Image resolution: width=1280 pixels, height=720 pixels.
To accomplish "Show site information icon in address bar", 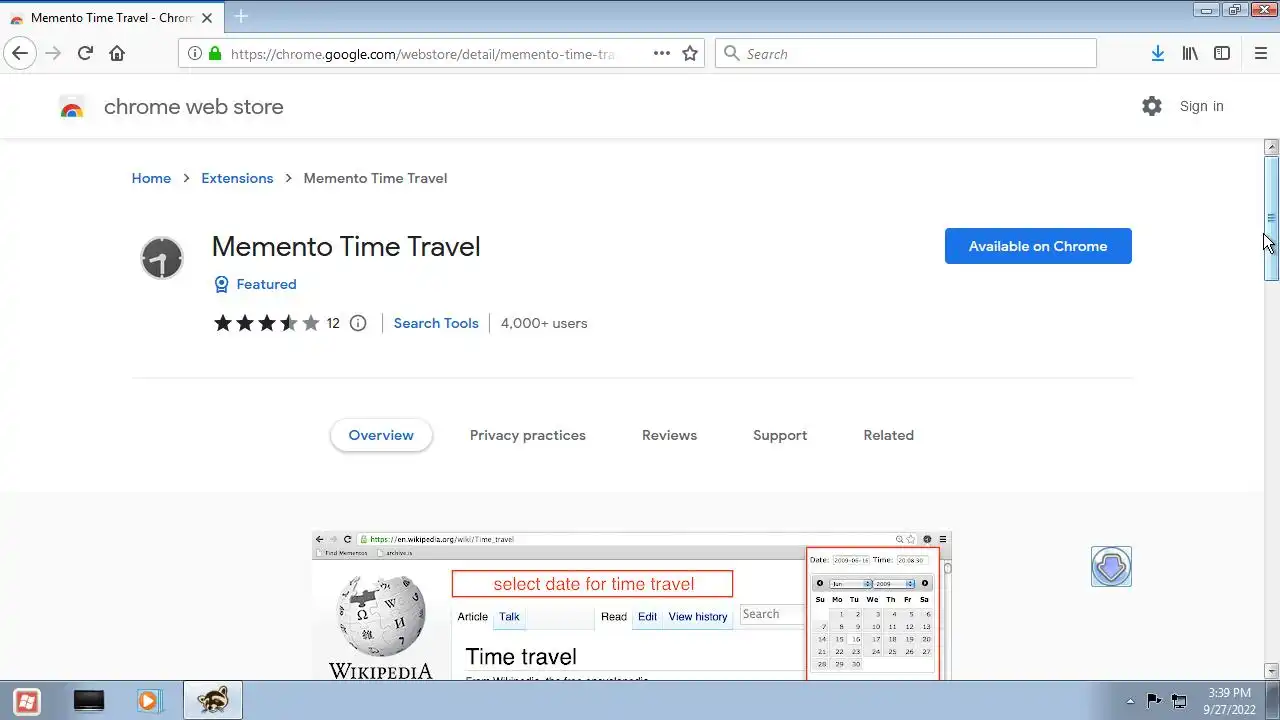I will point(194,54).
